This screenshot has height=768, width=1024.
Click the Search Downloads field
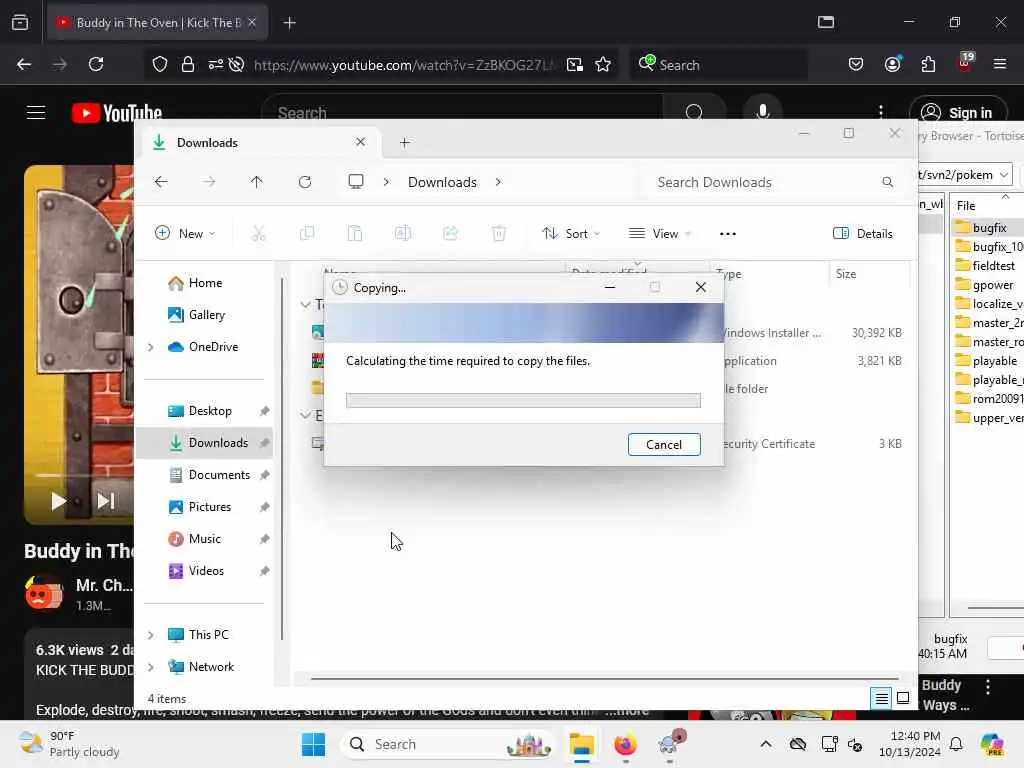pyautogui.click(x=773, y=182)
